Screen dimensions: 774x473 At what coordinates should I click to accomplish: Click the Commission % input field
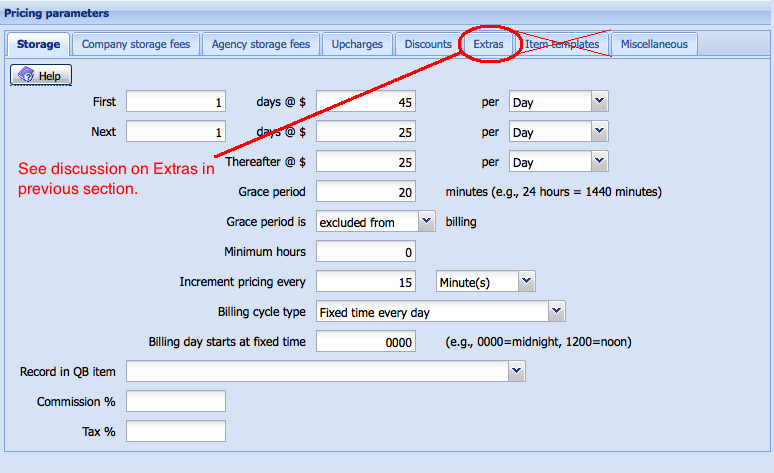click(x=176, y=401)
